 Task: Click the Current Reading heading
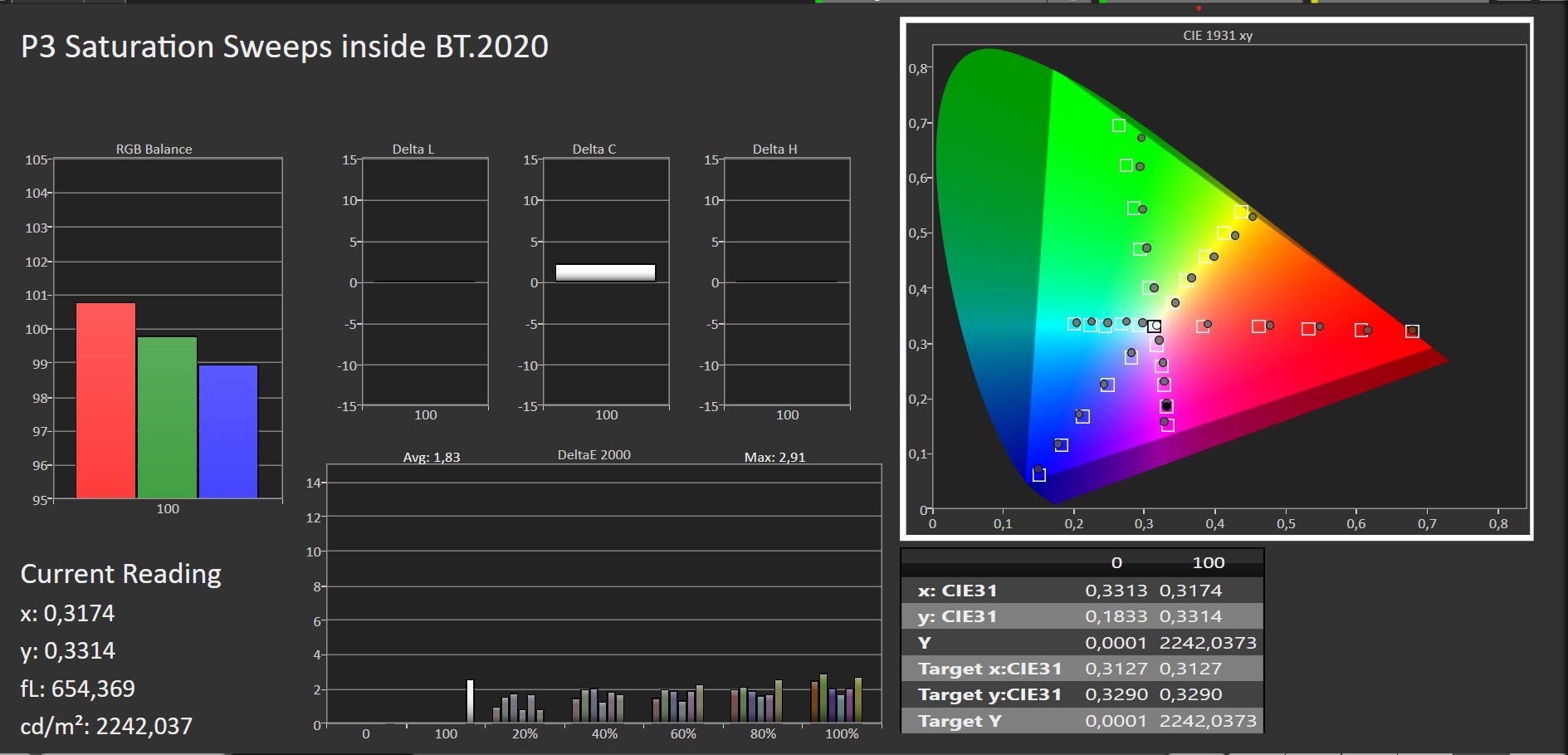pyautogui.click(x=120, y=574)
